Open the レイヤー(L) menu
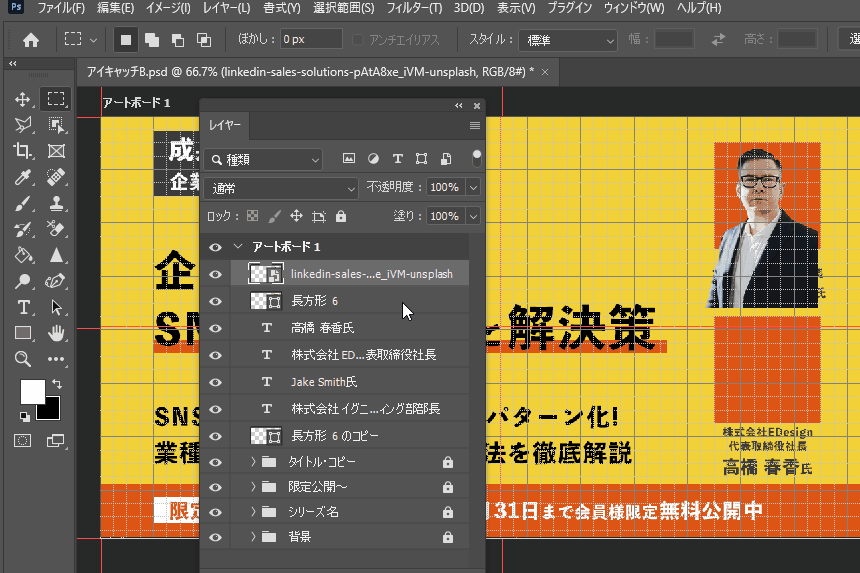Viewport: 860px width, 573px height. tap(226, 8)
